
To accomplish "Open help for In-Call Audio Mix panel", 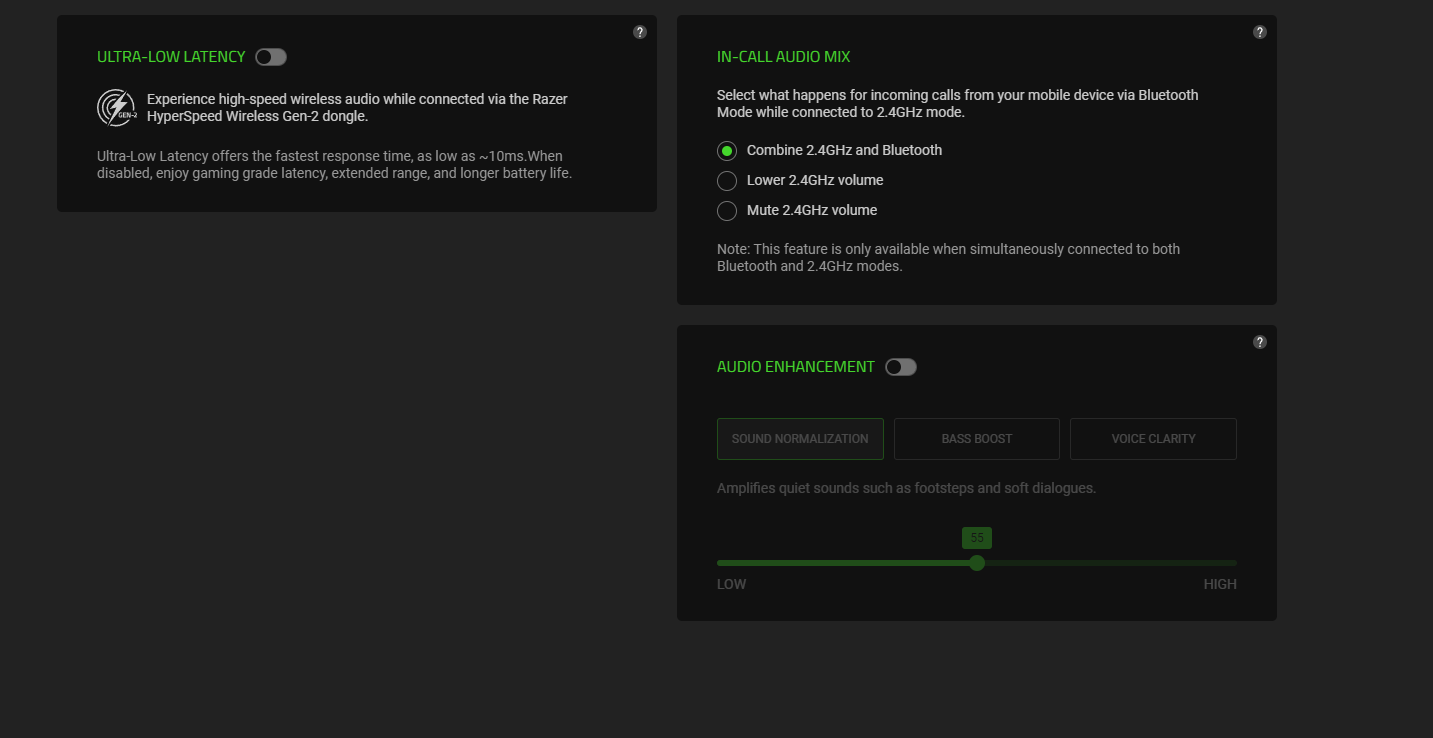I will click(x=1260, y=32).
